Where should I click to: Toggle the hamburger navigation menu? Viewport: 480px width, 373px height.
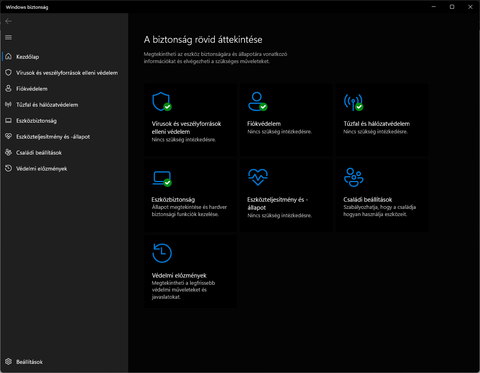(x=9, y=38)
